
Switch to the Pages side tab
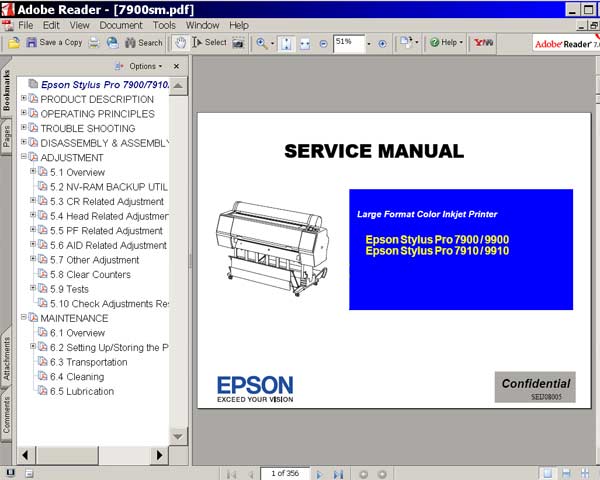point(7,136)
